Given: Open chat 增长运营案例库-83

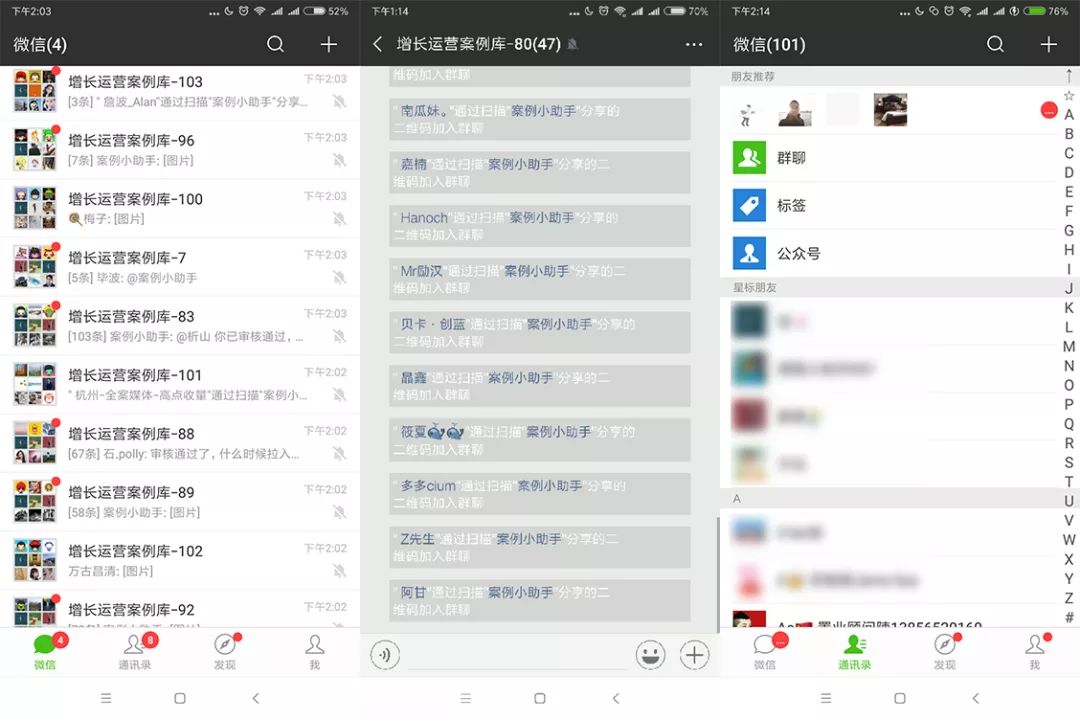Looking at the screenshot, I should tap(180, 325).
